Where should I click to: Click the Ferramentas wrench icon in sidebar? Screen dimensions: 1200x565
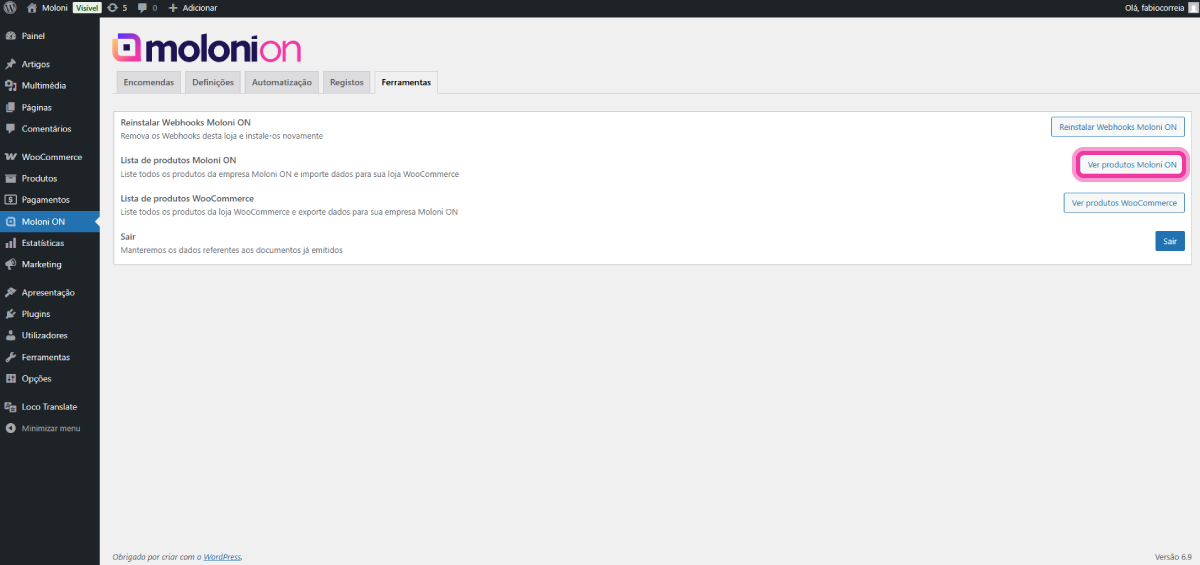[11, 357]
